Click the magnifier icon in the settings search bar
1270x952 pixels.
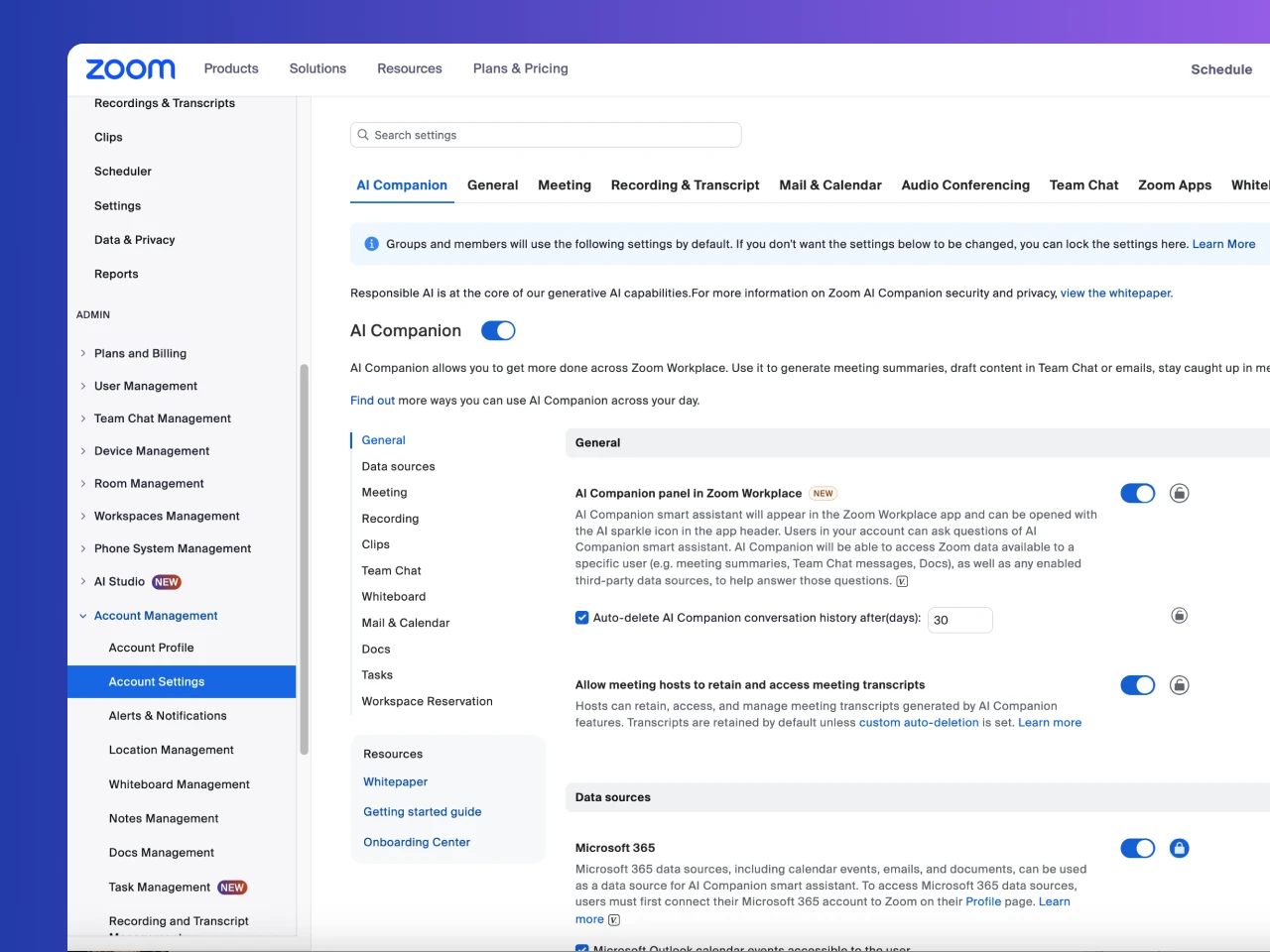[x=363, y=135]
